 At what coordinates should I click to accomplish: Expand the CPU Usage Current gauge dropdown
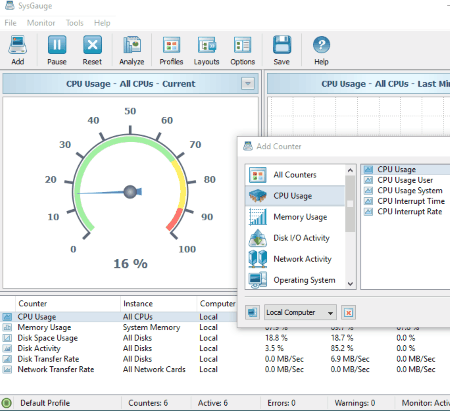pos(248,84)
